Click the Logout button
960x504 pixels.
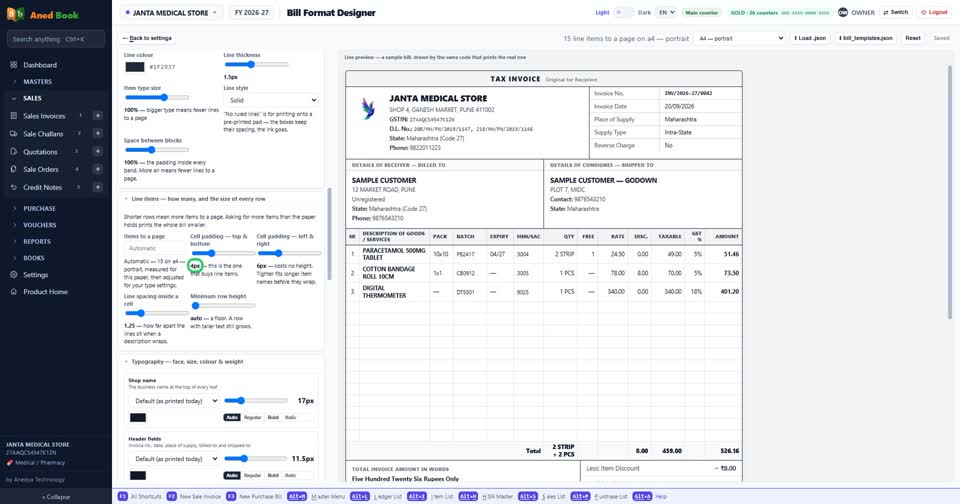(x=934, y=12)
